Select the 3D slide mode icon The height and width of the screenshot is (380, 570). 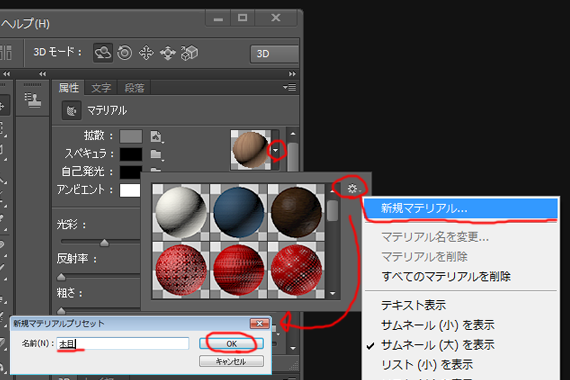click(x=168, y=53)
